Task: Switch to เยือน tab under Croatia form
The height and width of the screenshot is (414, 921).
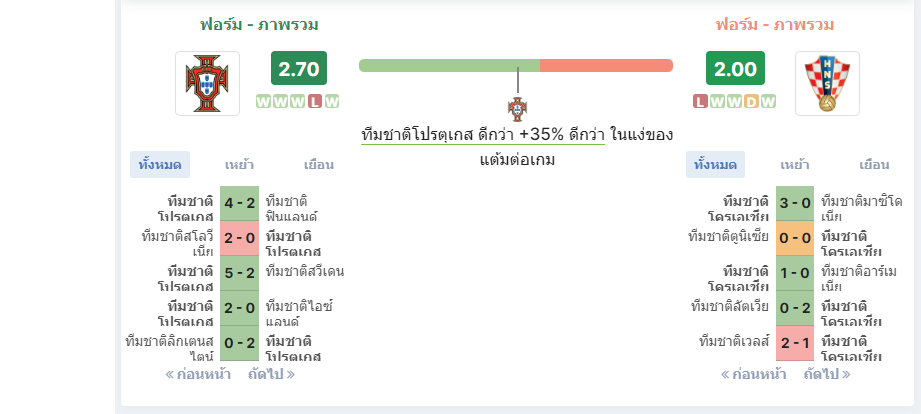Action: [874, 164]
